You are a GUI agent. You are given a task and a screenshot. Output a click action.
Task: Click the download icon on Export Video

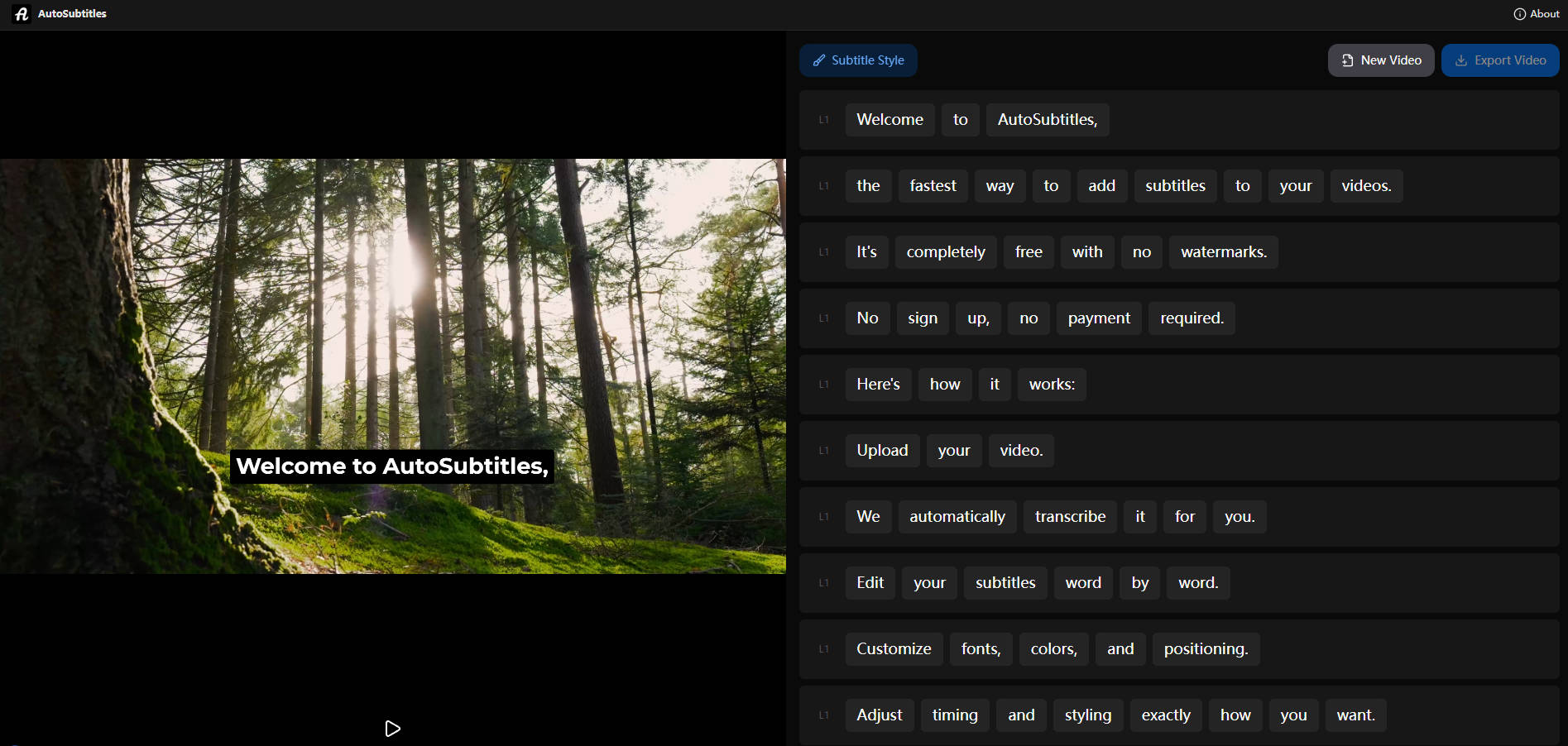1461,60
